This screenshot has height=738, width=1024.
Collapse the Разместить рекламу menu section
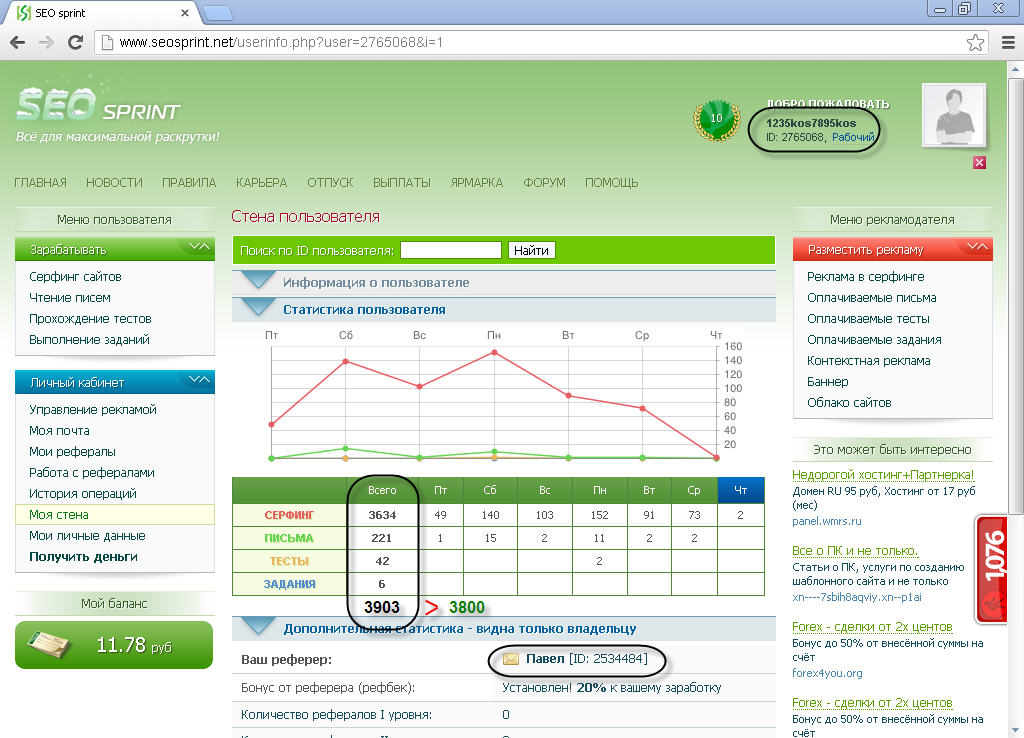tap(977, 246)
